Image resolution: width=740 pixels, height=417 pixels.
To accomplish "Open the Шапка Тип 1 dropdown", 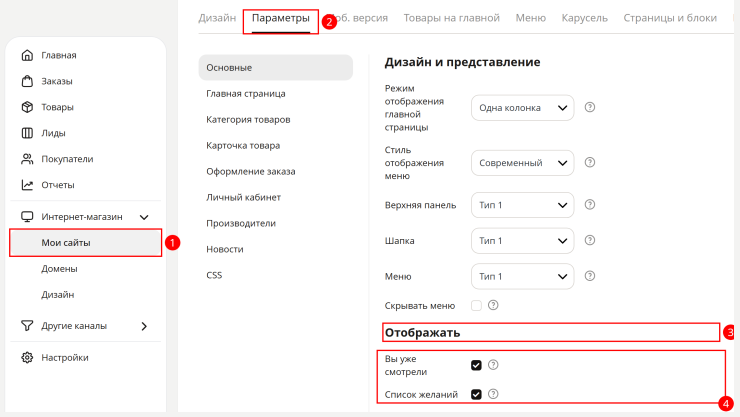I will tap(522, 241).
